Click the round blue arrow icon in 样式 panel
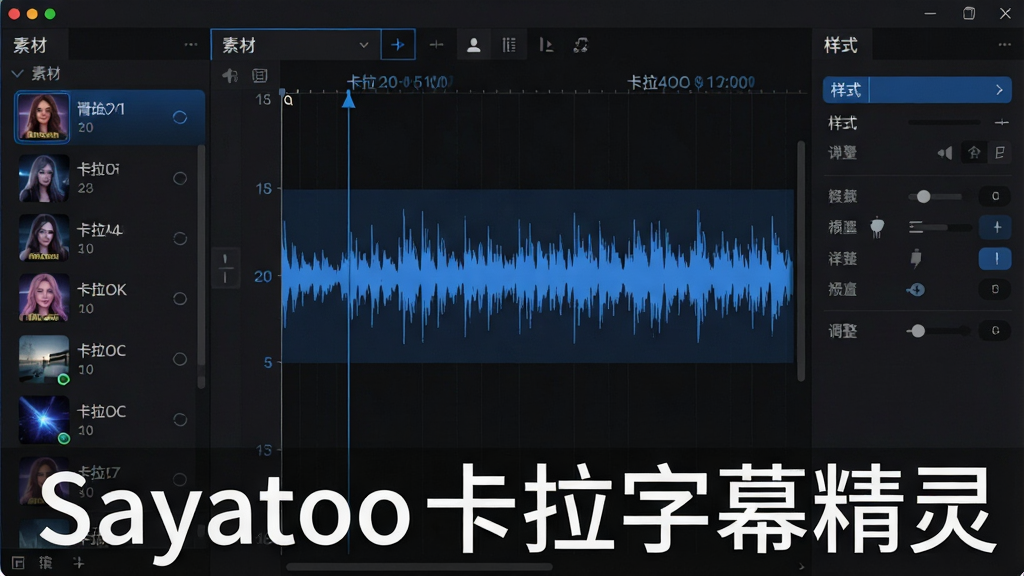The height and width of the screenshot is (576, 1024). (x=916, y=289)
